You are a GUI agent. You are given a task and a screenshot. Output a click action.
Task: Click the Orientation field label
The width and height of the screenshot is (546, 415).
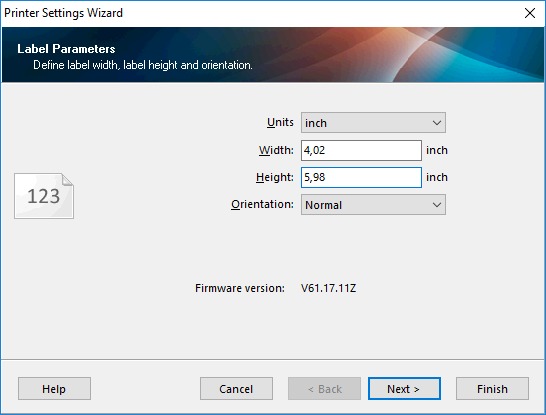coord(262,204)
